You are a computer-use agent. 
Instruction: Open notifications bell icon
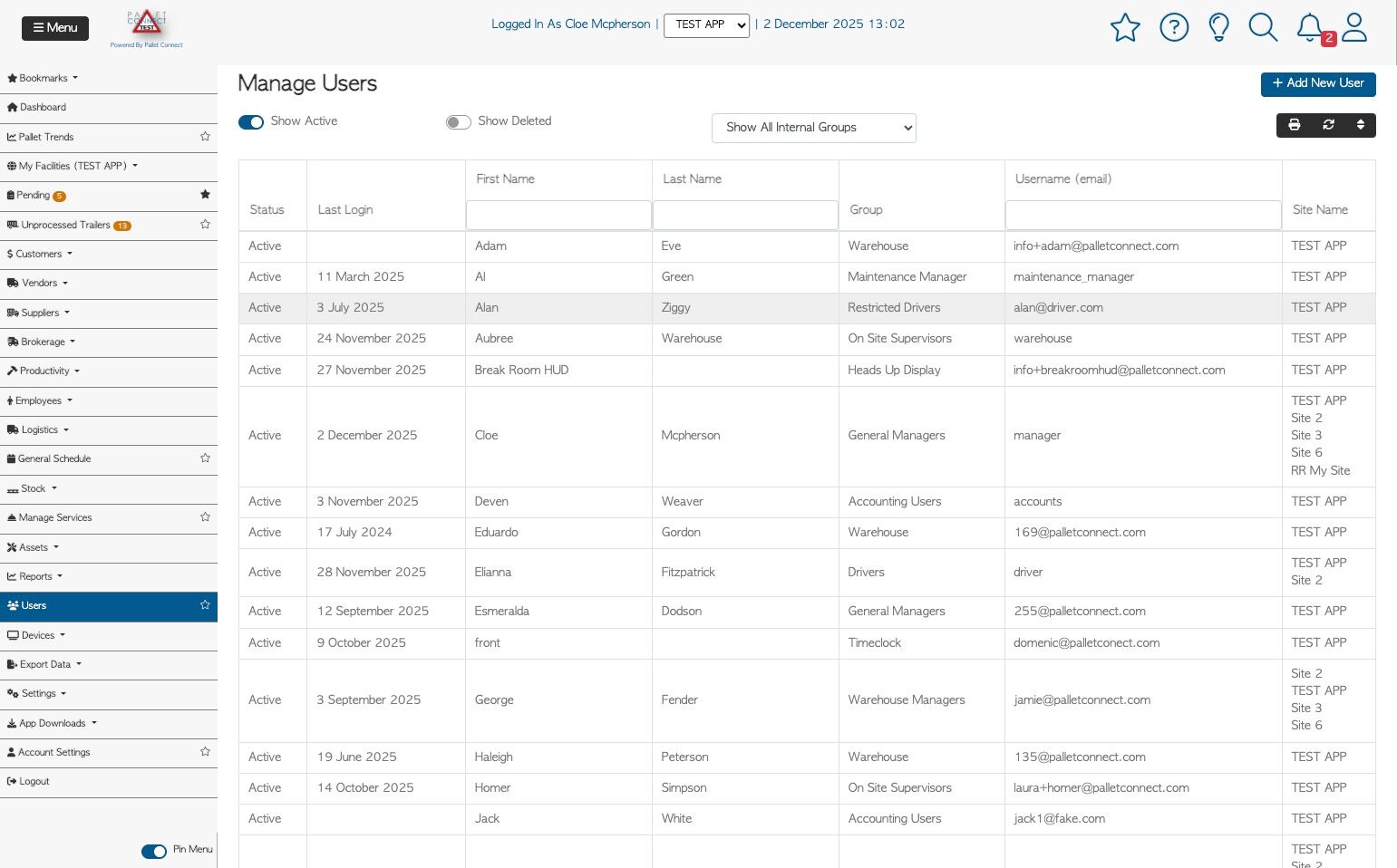coord(1310,27)
